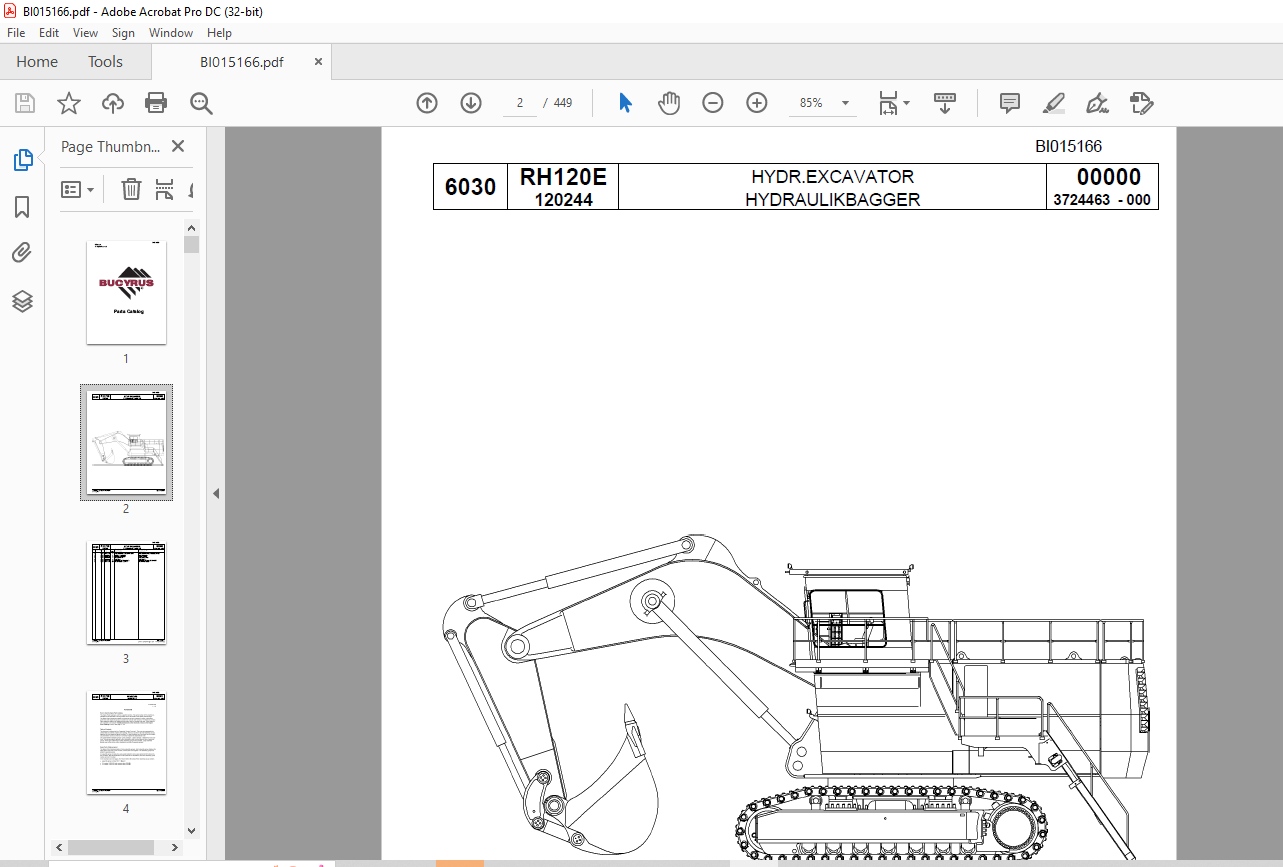1283x867 pixels.
Task: Open the find text magnifier tool
Action: [201, 103]
